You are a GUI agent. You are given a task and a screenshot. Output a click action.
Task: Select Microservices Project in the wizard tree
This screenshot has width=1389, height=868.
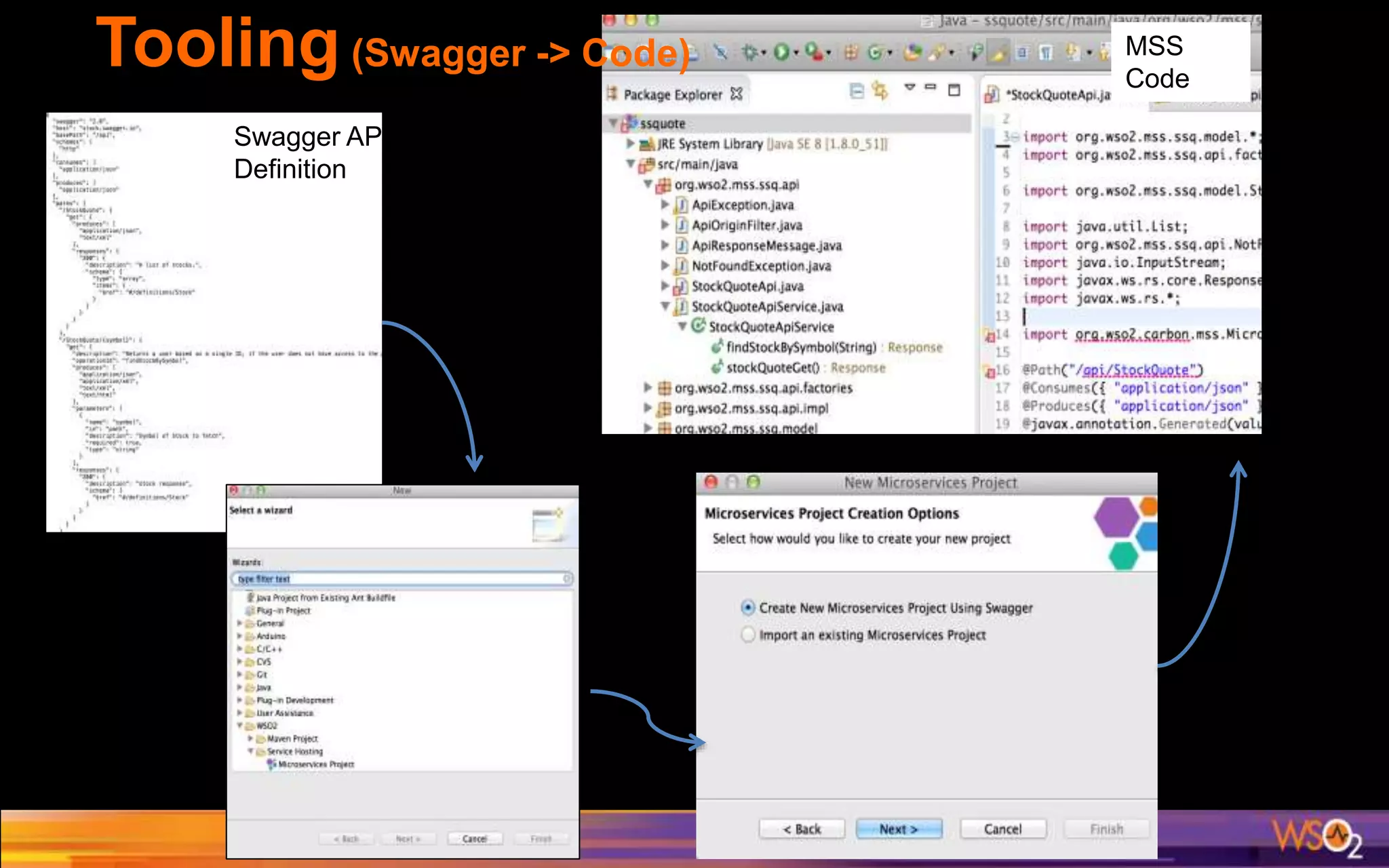click(315, 764)
